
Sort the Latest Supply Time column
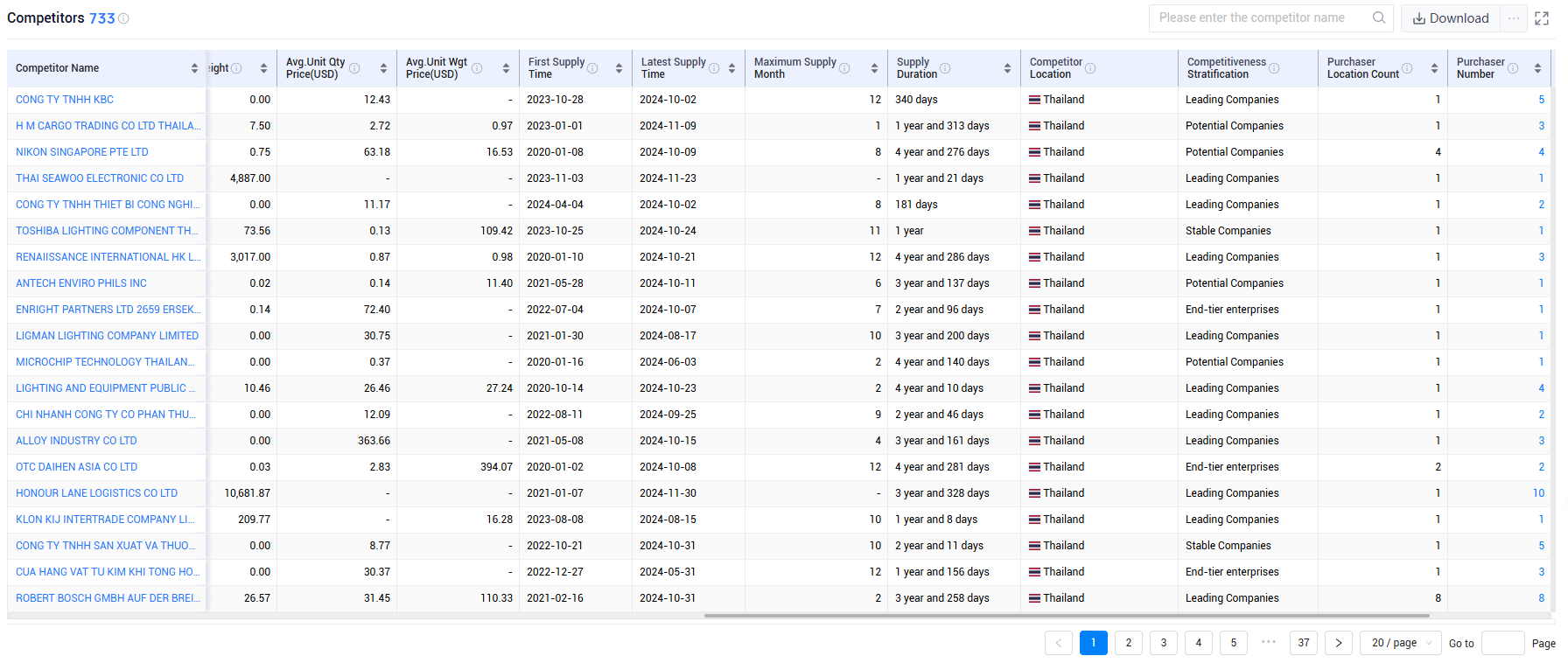731,68
